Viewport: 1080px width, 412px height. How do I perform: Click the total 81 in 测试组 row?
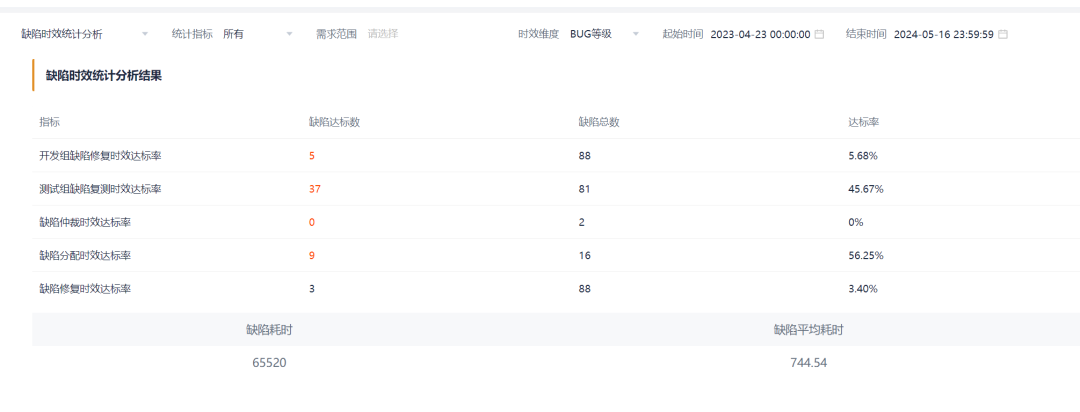click(x=585, y=189)
